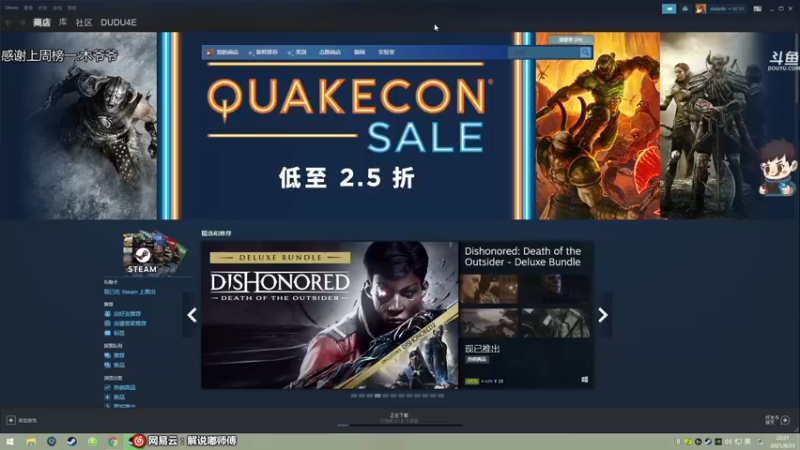Open the 实验室 link in store navigation
Screen dimensions: 800x450
(386, 52)
